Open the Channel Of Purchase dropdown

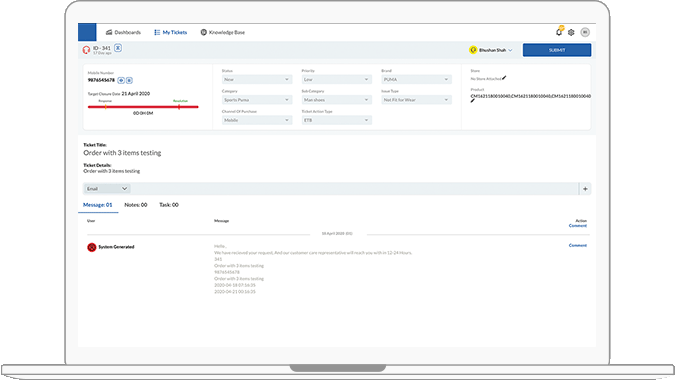tap(257, 120)
